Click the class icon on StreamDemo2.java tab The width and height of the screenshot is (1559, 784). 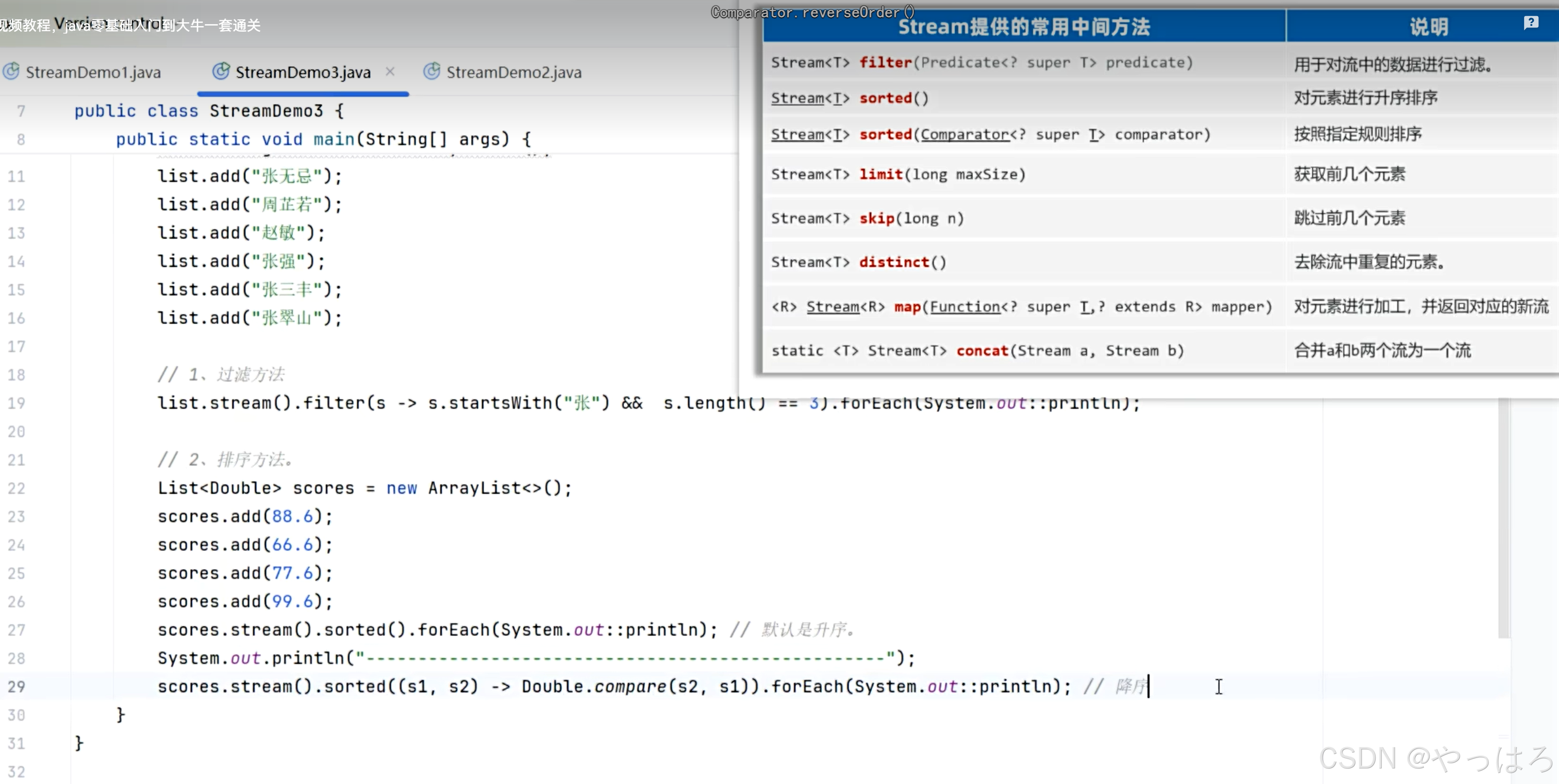click(432, 71)
